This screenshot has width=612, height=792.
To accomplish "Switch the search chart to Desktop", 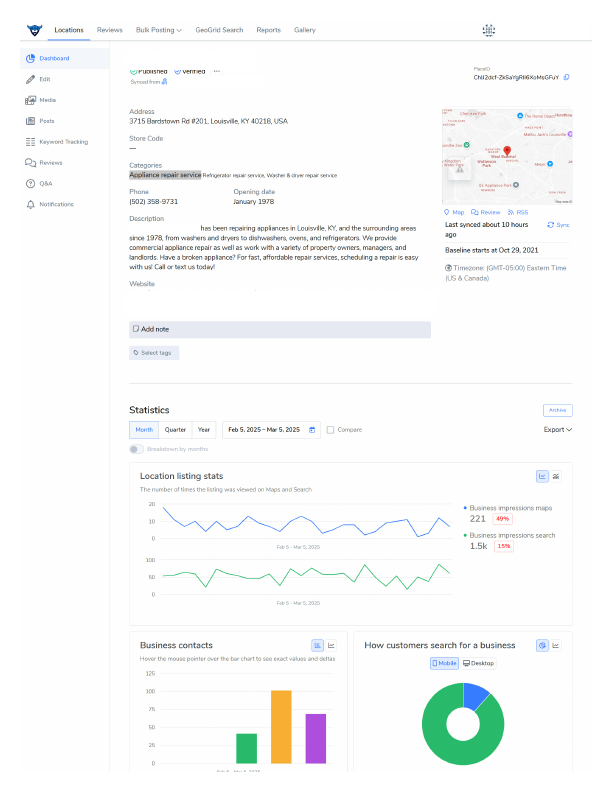I will (478, 663).
